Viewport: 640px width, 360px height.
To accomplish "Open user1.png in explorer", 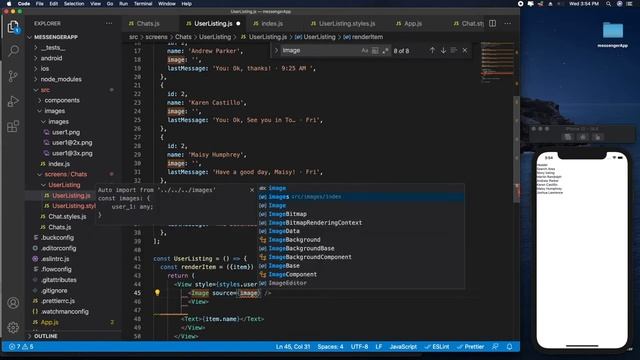I will tap(66, 132).
